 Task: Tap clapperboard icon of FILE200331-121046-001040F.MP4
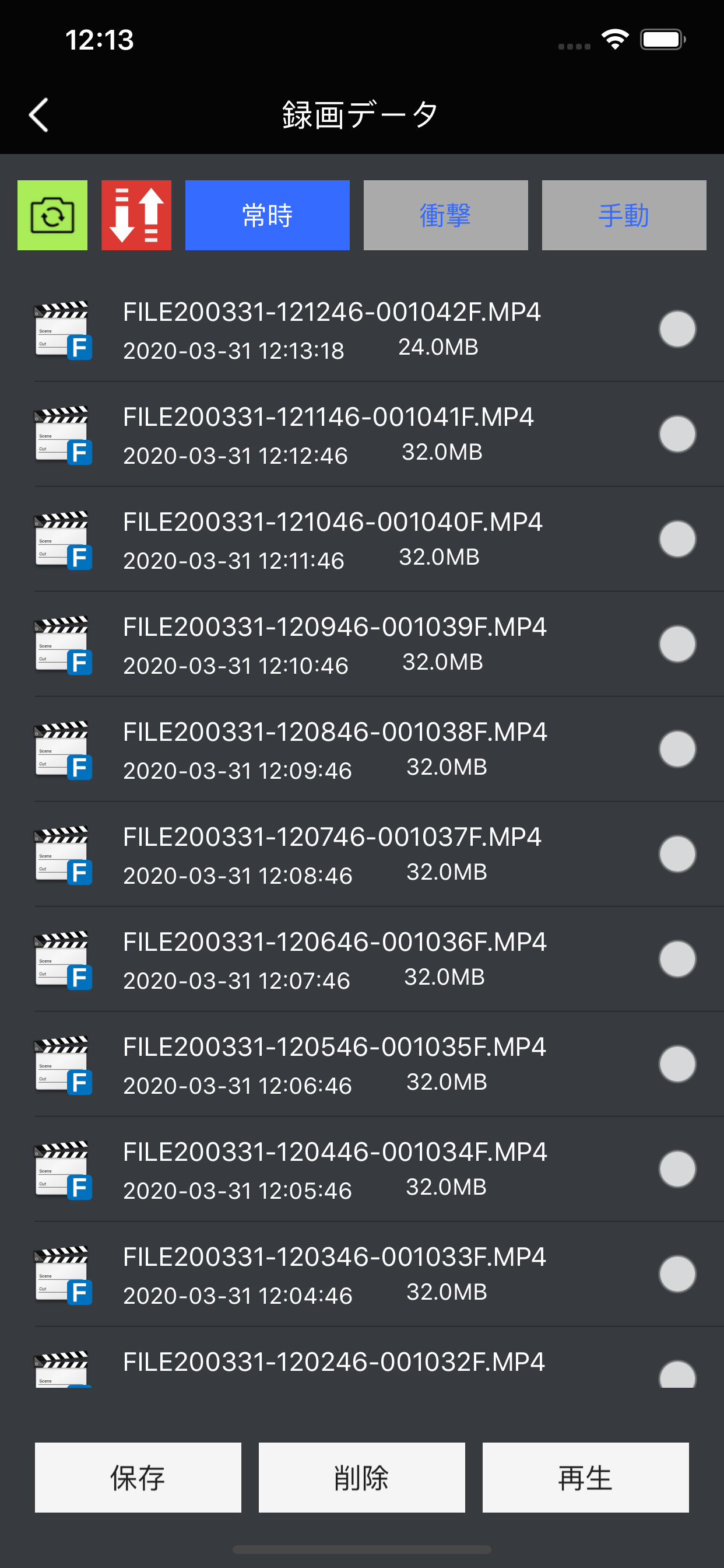pos(63,540)
